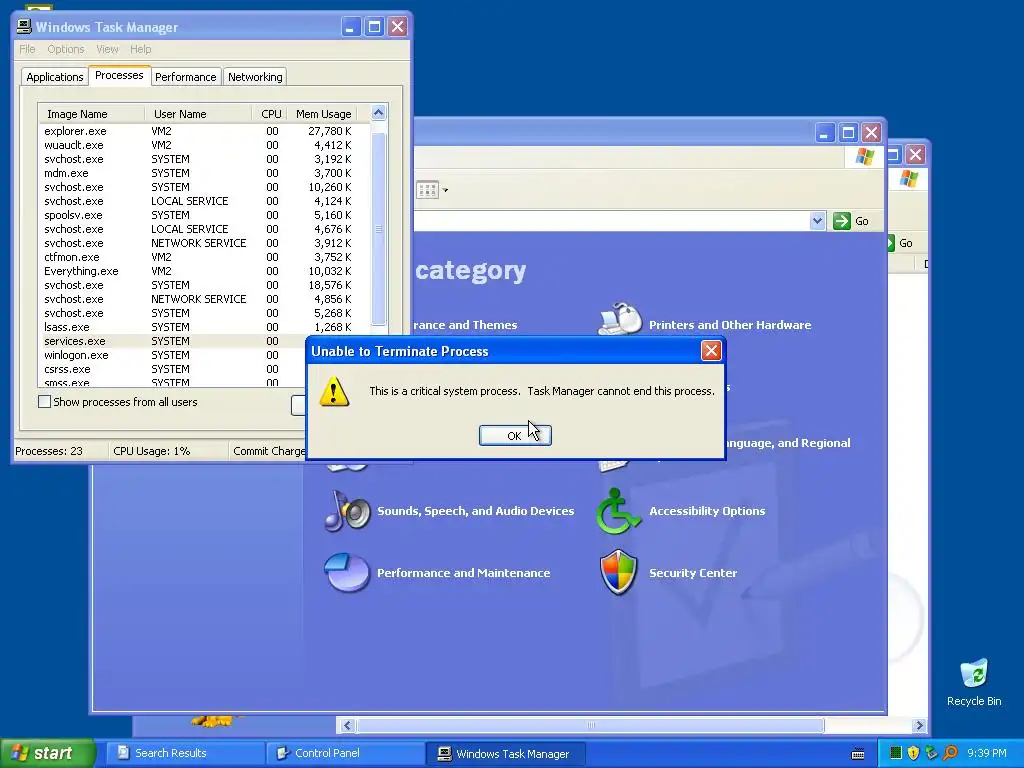
Task: Click the Search Results taskbar icon
Action: [123, 753]
